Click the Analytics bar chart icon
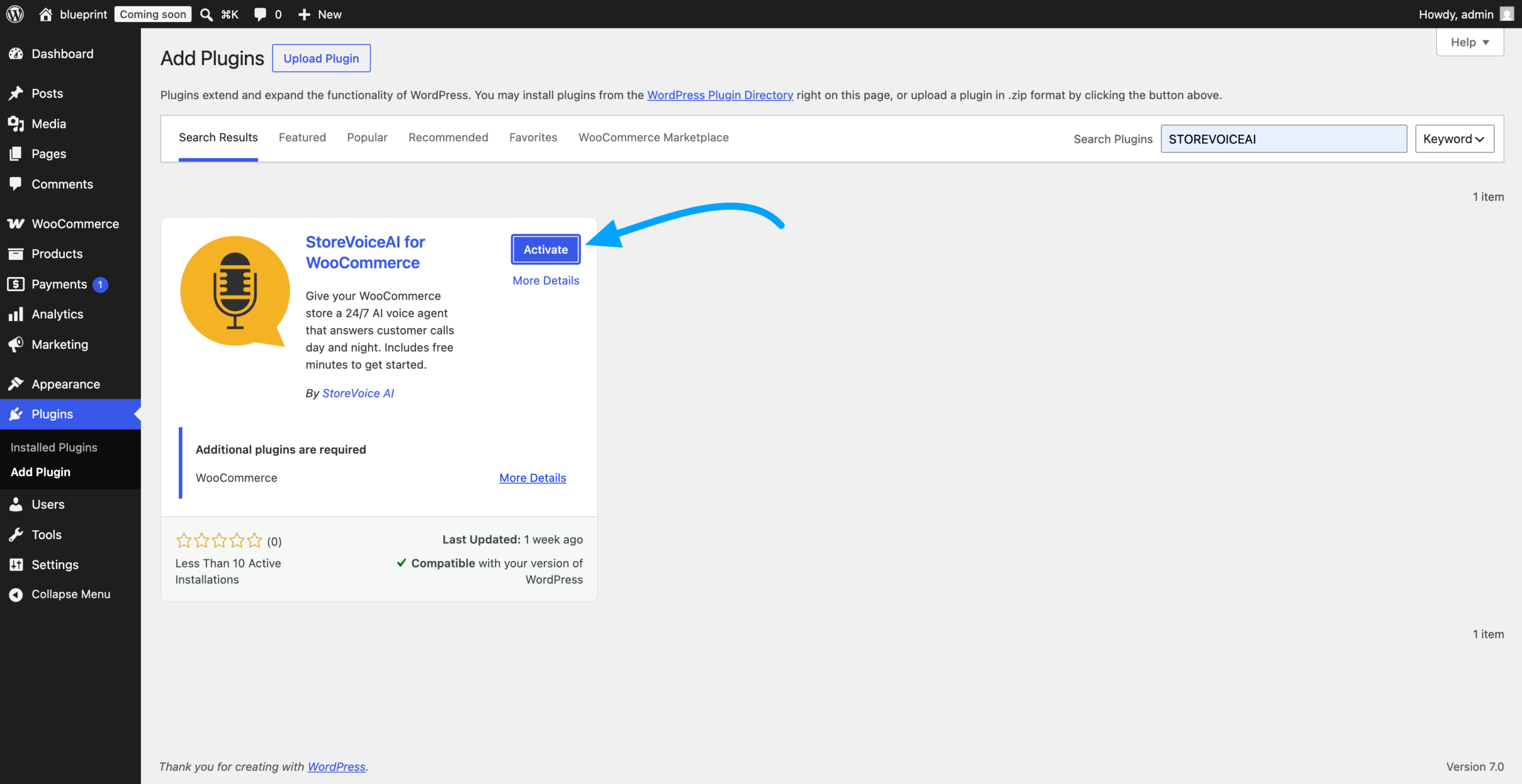 pos(16,314)
